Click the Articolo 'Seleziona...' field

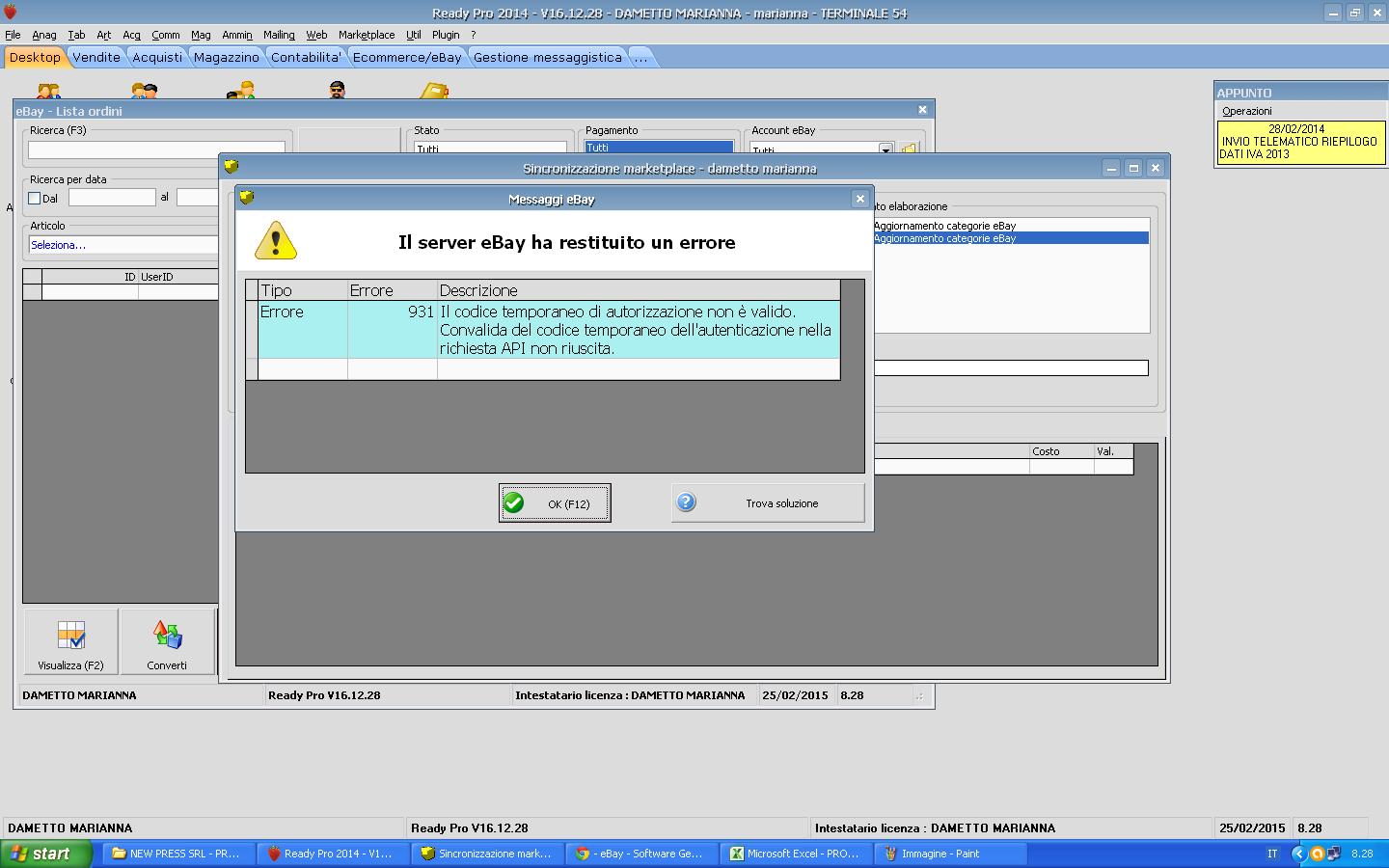coord(124,244)
